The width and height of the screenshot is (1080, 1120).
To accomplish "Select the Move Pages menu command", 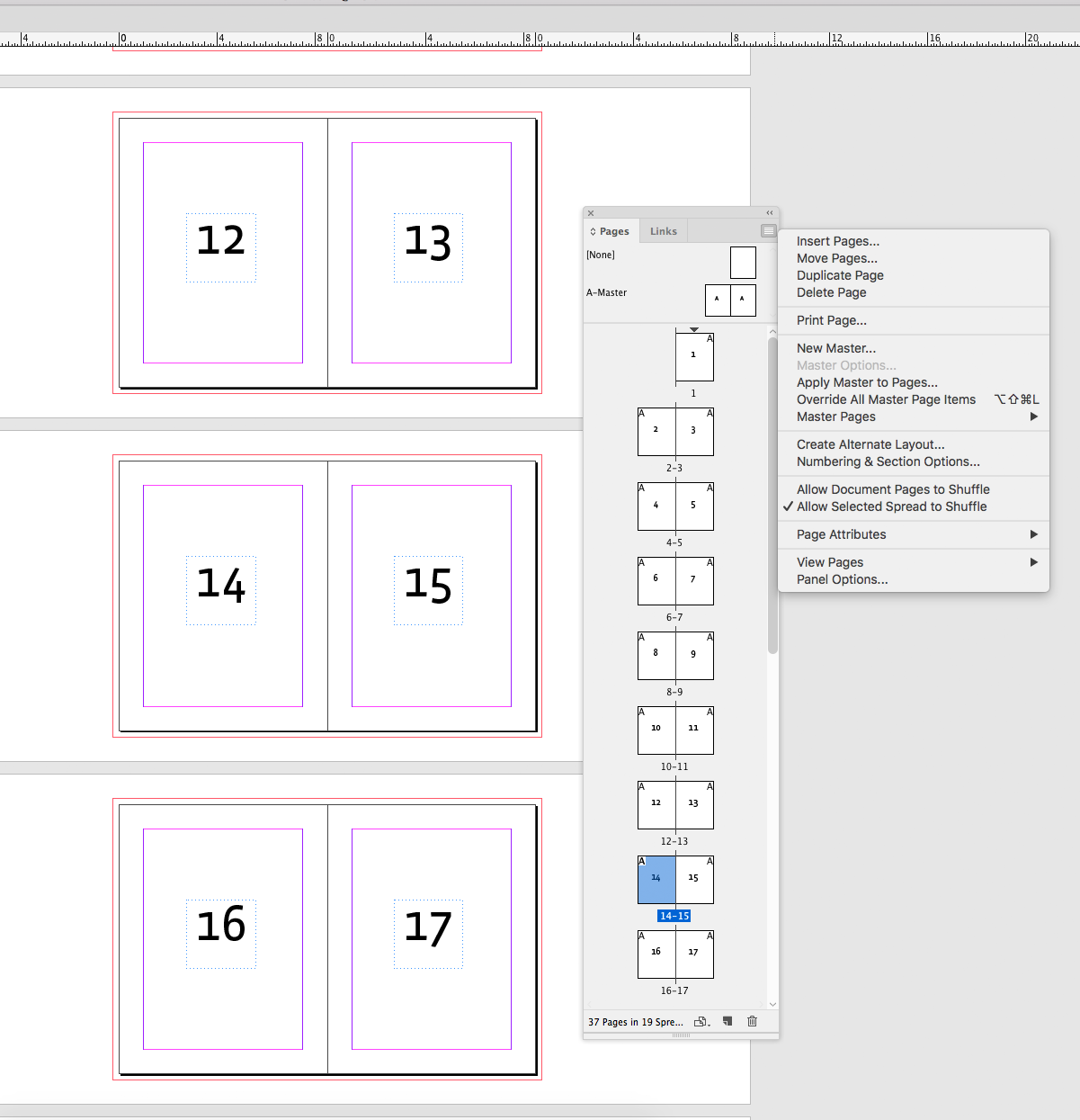I will (x=836, y=258).
